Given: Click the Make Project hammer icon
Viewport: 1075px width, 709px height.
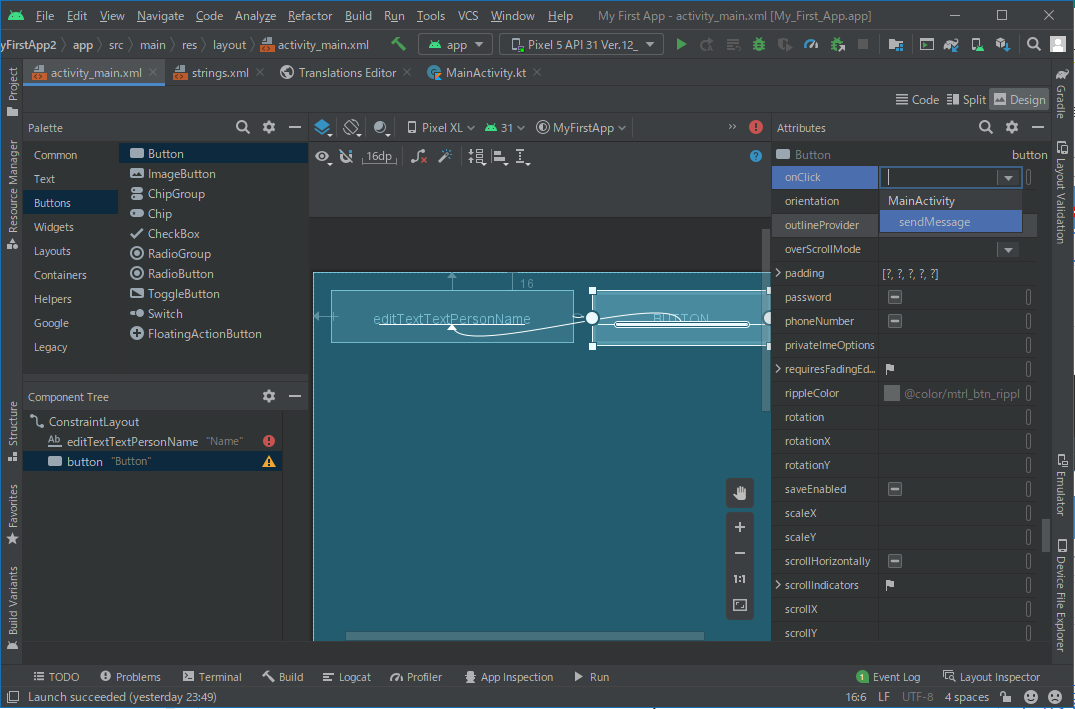Looking at the screenshot, I should tap(398, 44).
